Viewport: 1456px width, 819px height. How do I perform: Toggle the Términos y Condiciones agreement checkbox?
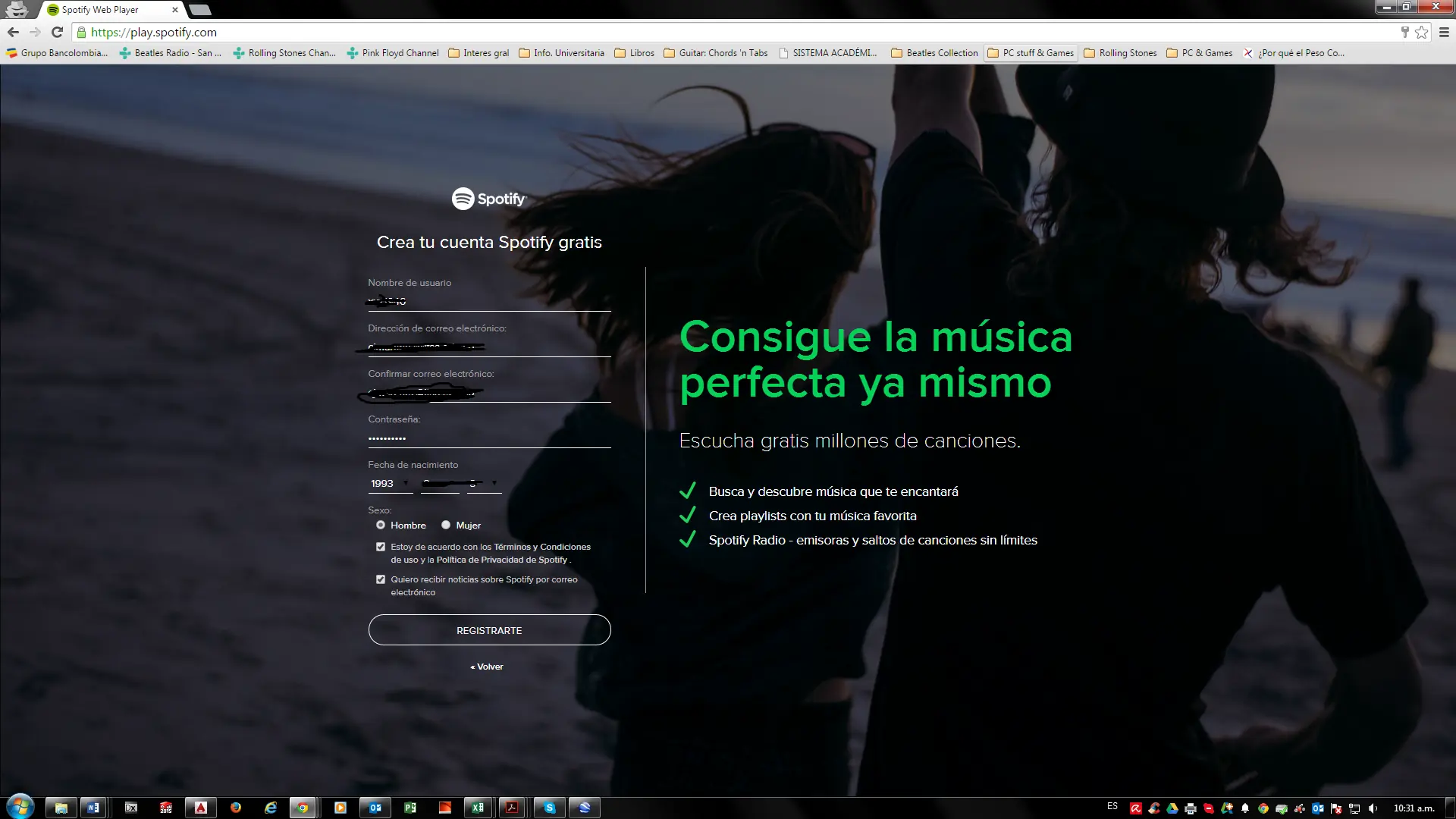381,547
